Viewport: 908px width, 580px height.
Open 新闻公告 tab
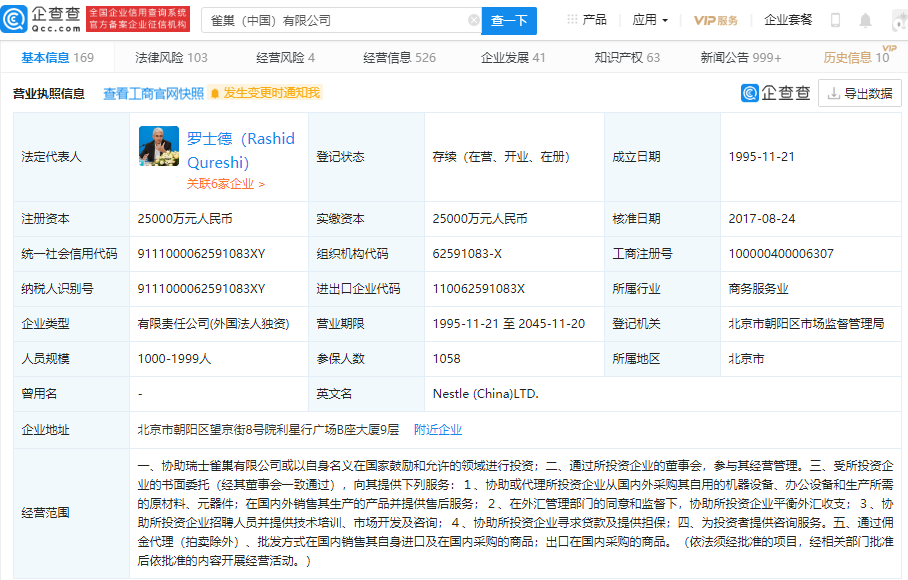(x=741, y=57)
